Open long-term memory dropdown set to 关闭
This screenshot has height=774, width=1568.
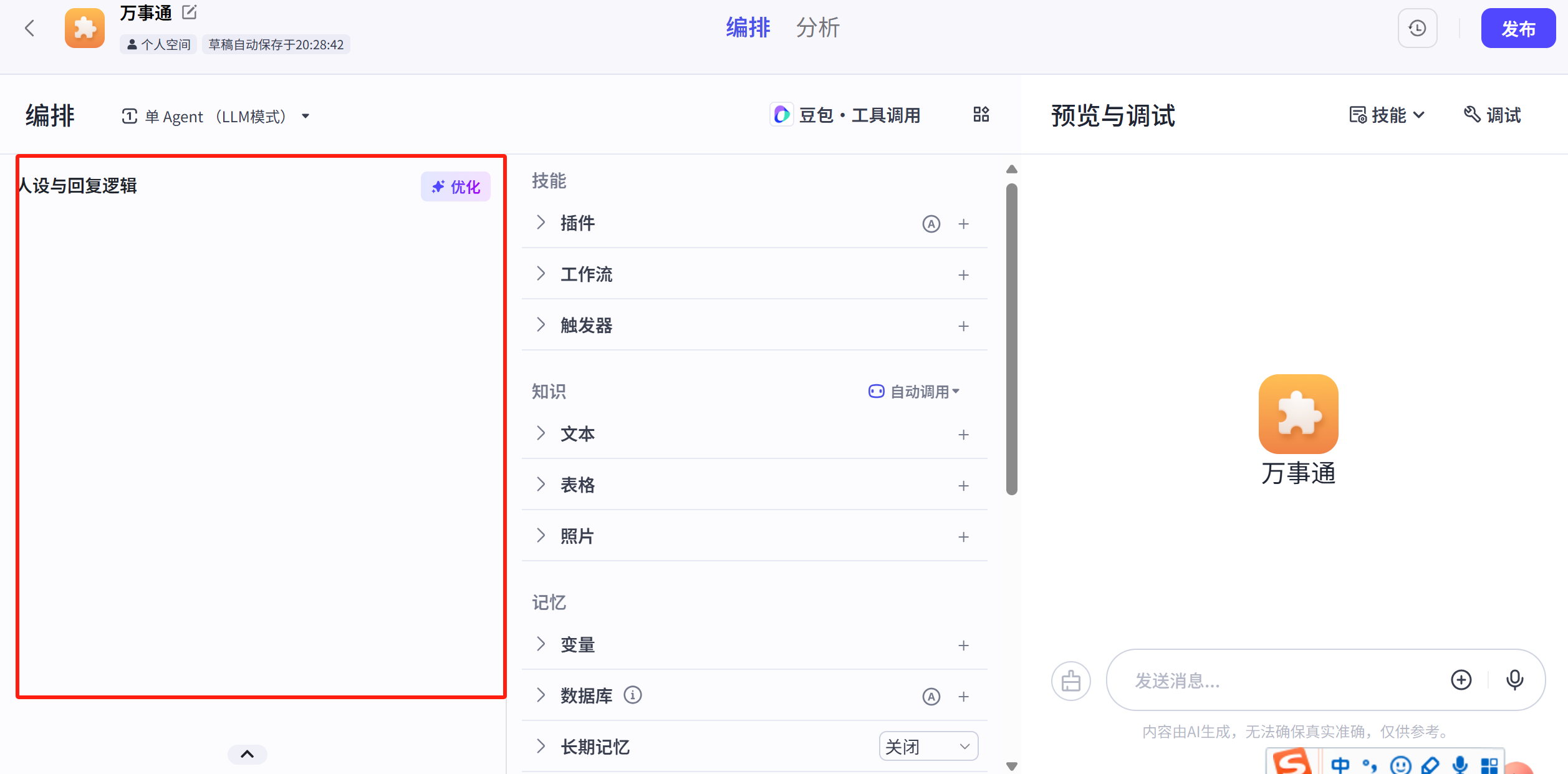(x=928, y=747)
